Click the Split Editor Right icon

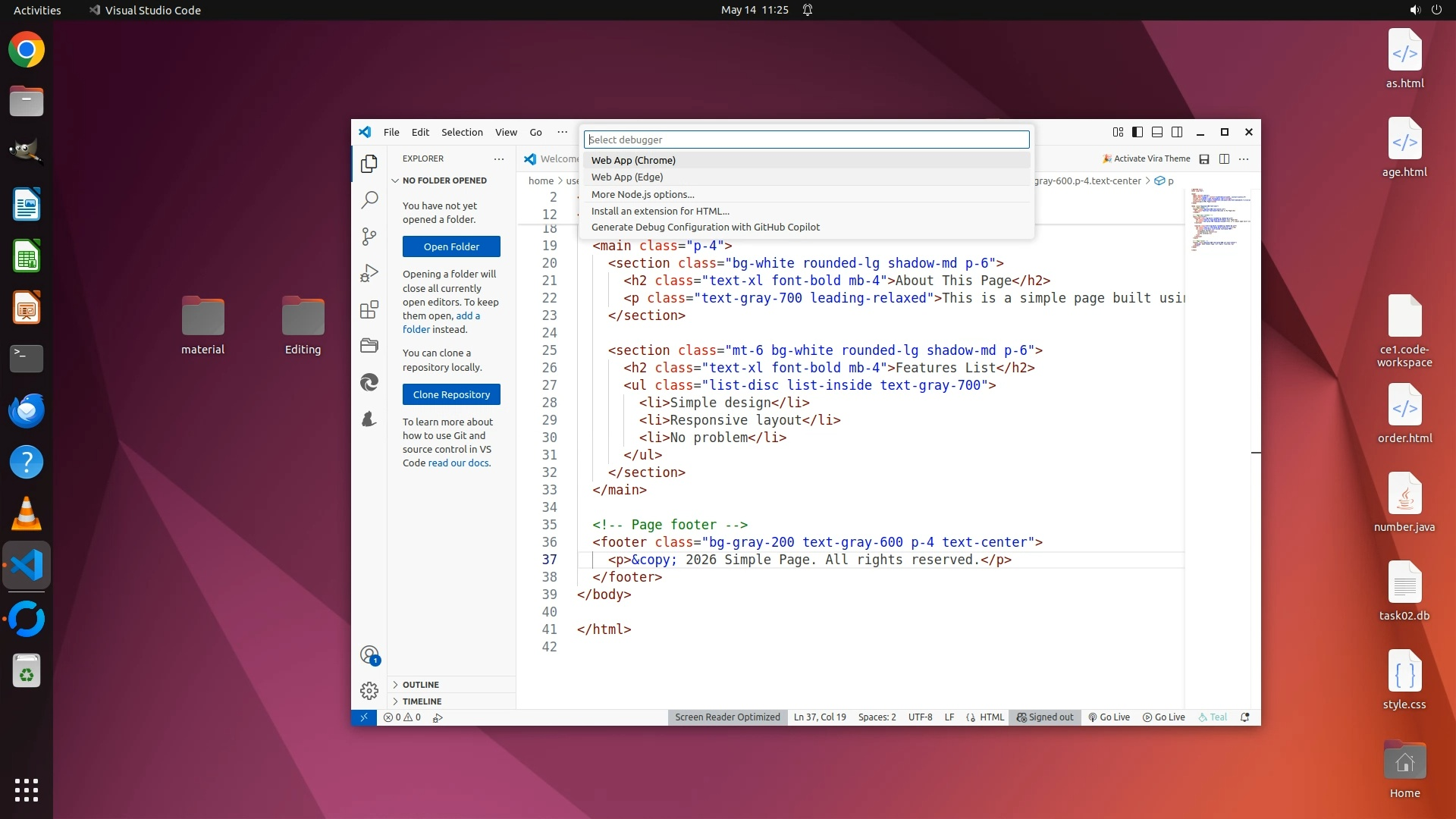[1224, 158]
